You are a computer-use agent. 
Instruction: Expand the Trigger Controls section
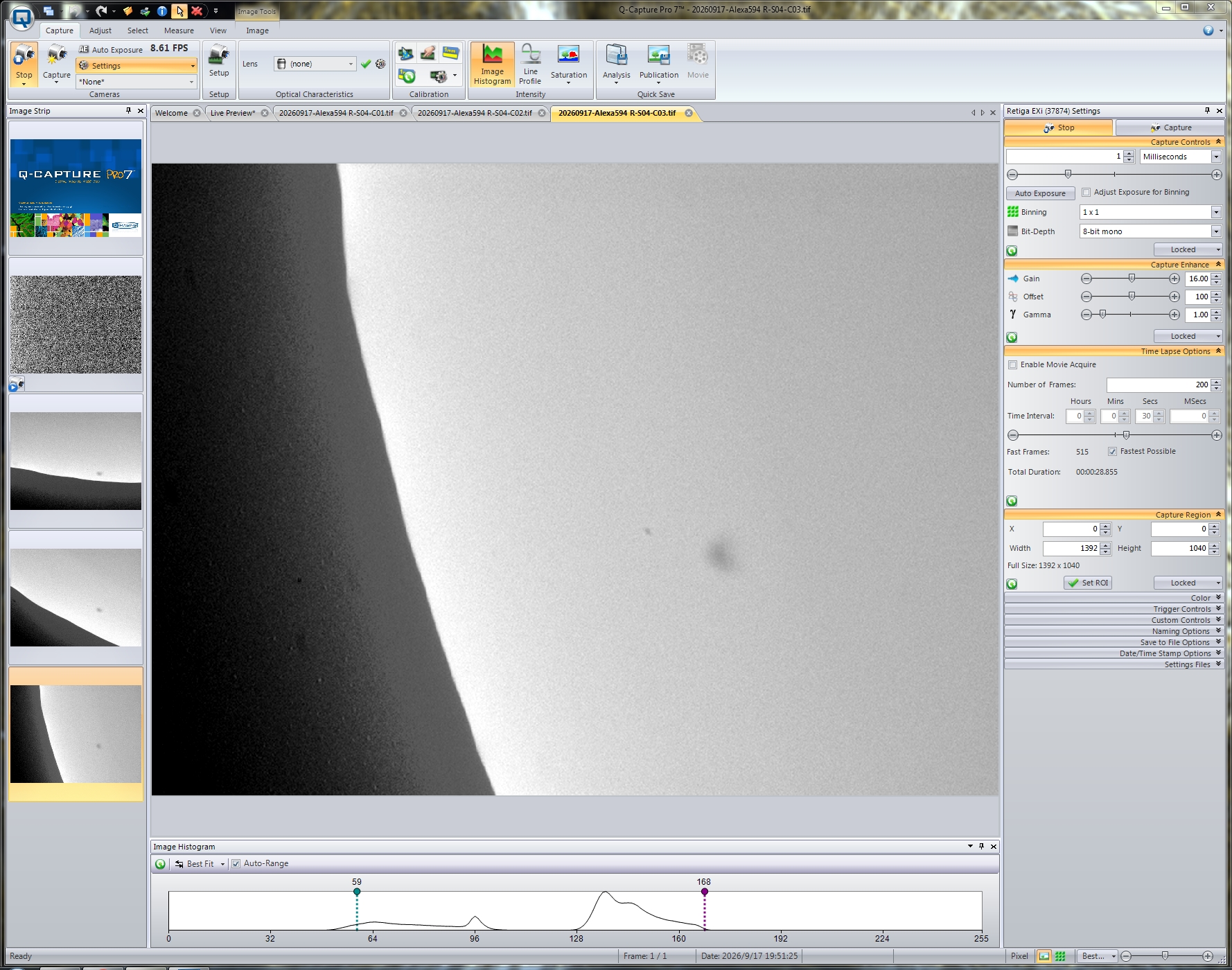click(x=1114, y=609)
